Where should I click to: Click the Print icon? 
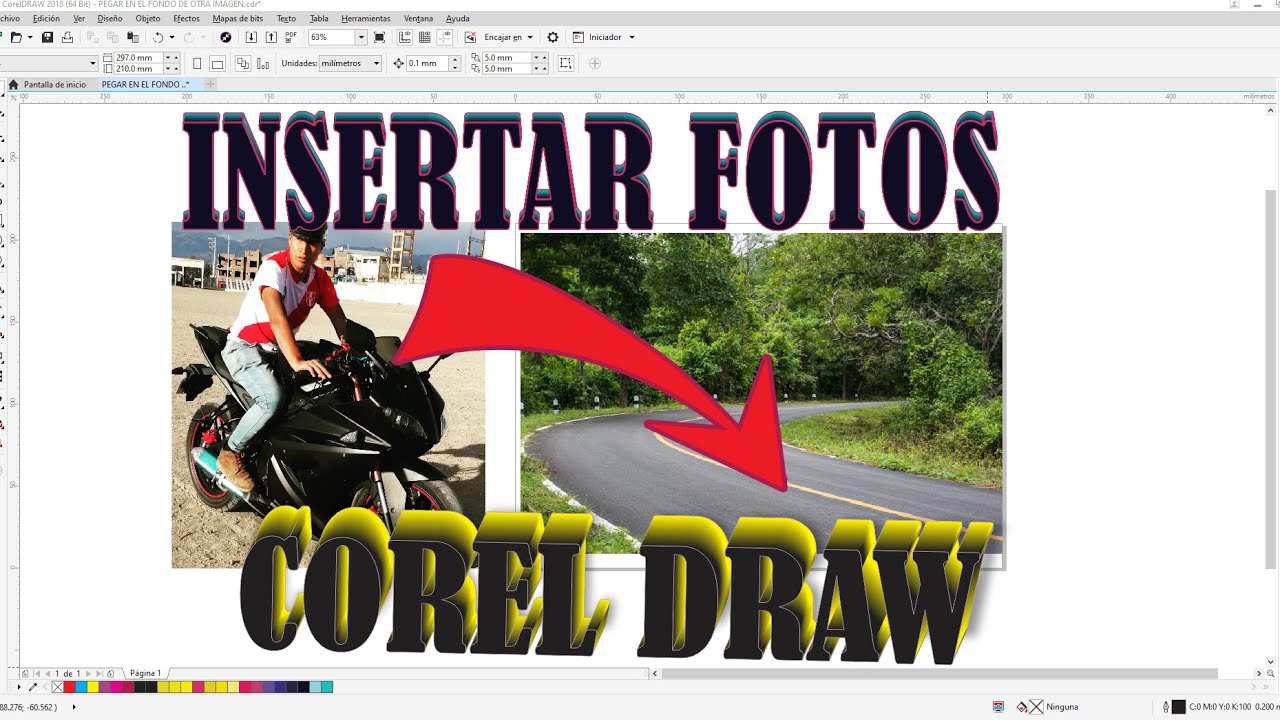pyautogui.click(x=67, y=37)
